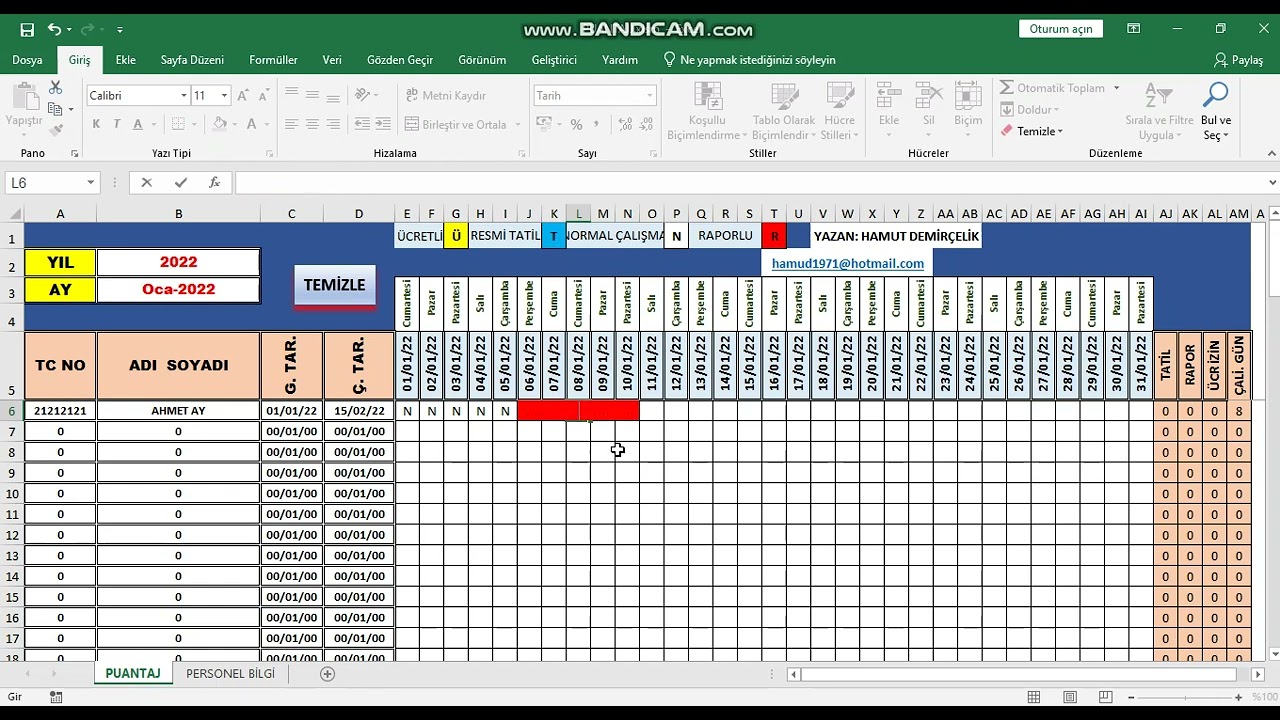Screen dimensions: 1280x720
Task: Click the Copy icon in Pano group
Action: [56, 109]
